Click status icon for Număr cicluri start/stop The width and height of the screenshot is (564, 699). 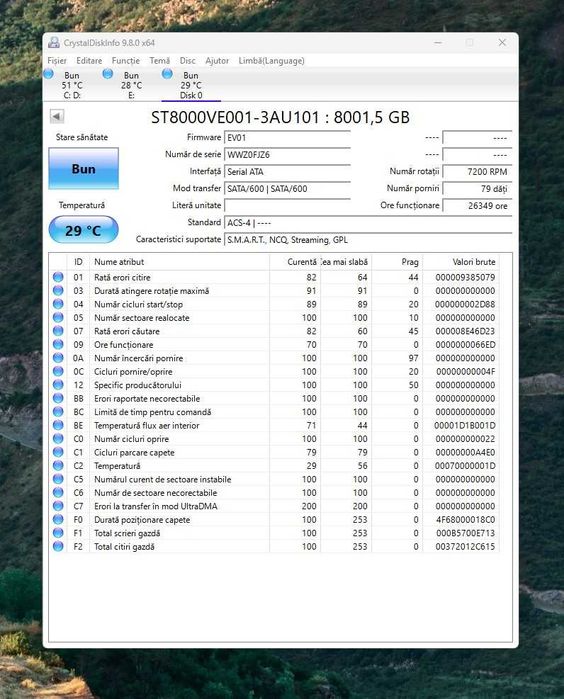click(x=58, y=304)
